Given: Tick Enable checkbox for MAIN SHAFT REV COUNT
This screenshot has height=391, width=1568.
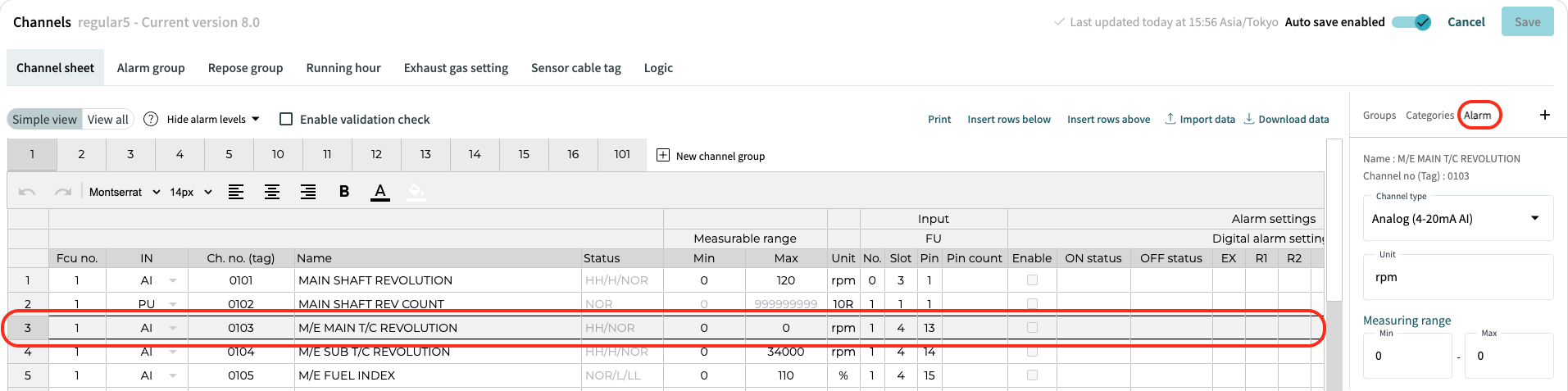Looking at the screenshot, I should (1032, 303).
